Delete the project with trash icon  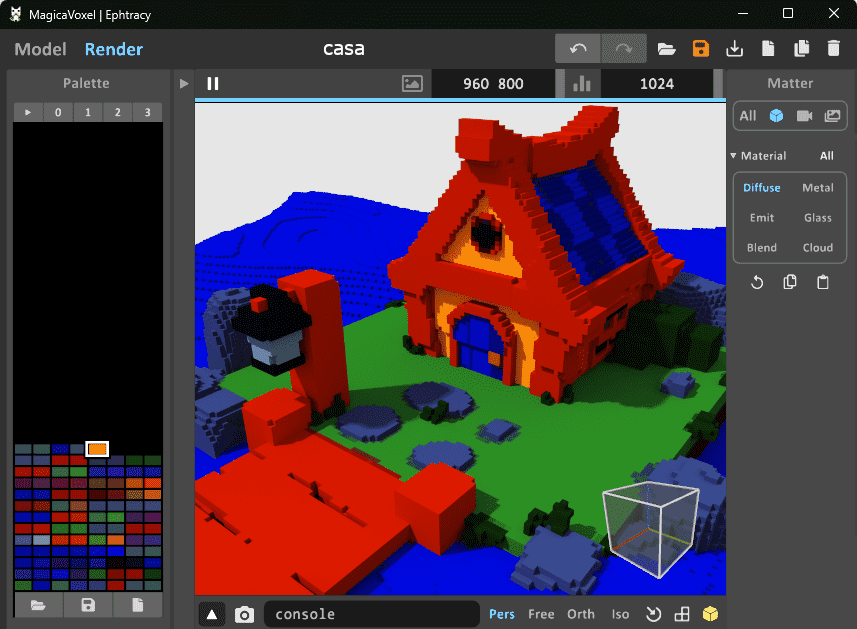click(x=833, y=49)
